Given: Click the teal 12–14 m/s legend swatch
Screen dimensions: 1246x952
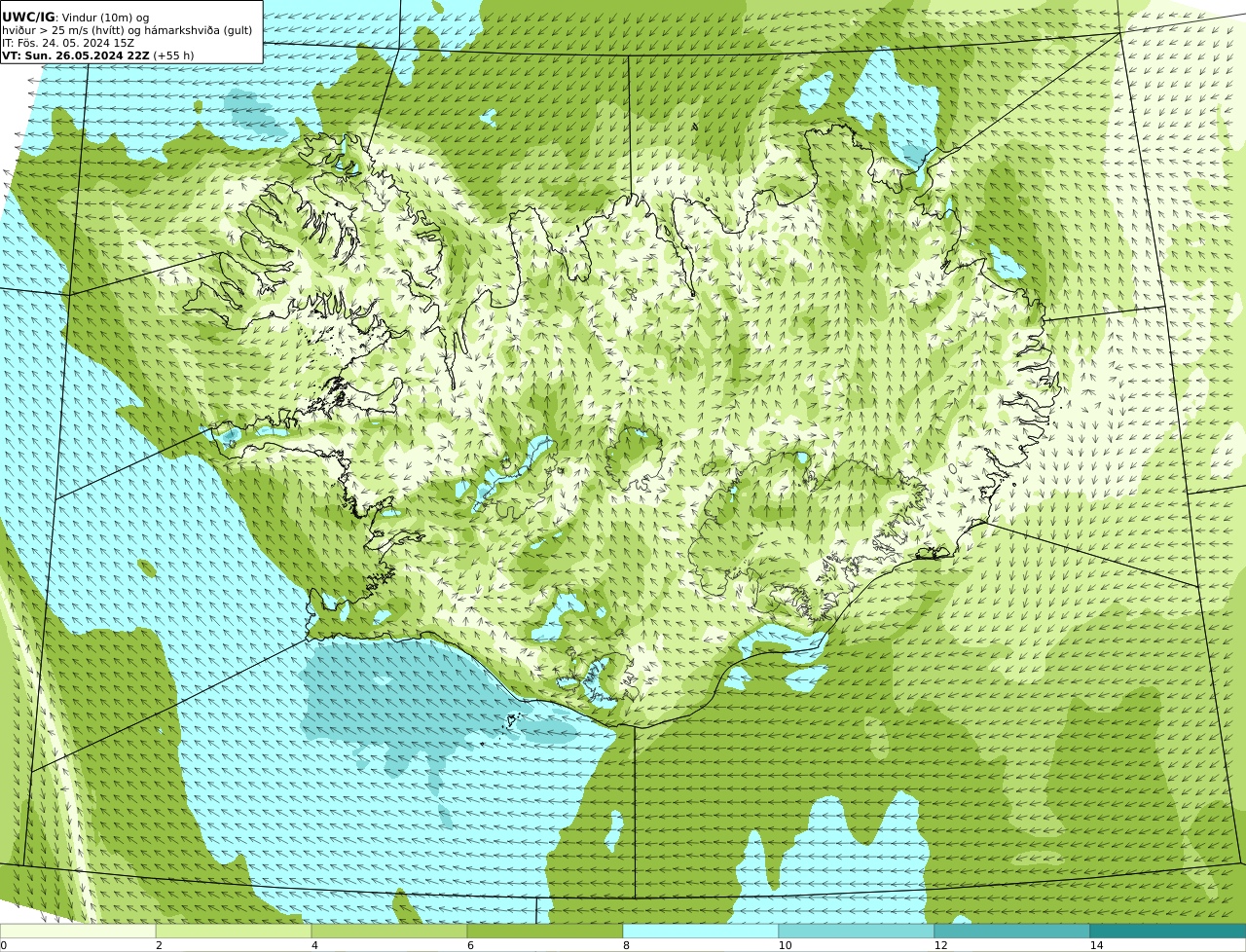Looking at the screenshot, I should tap(1012, 931).
